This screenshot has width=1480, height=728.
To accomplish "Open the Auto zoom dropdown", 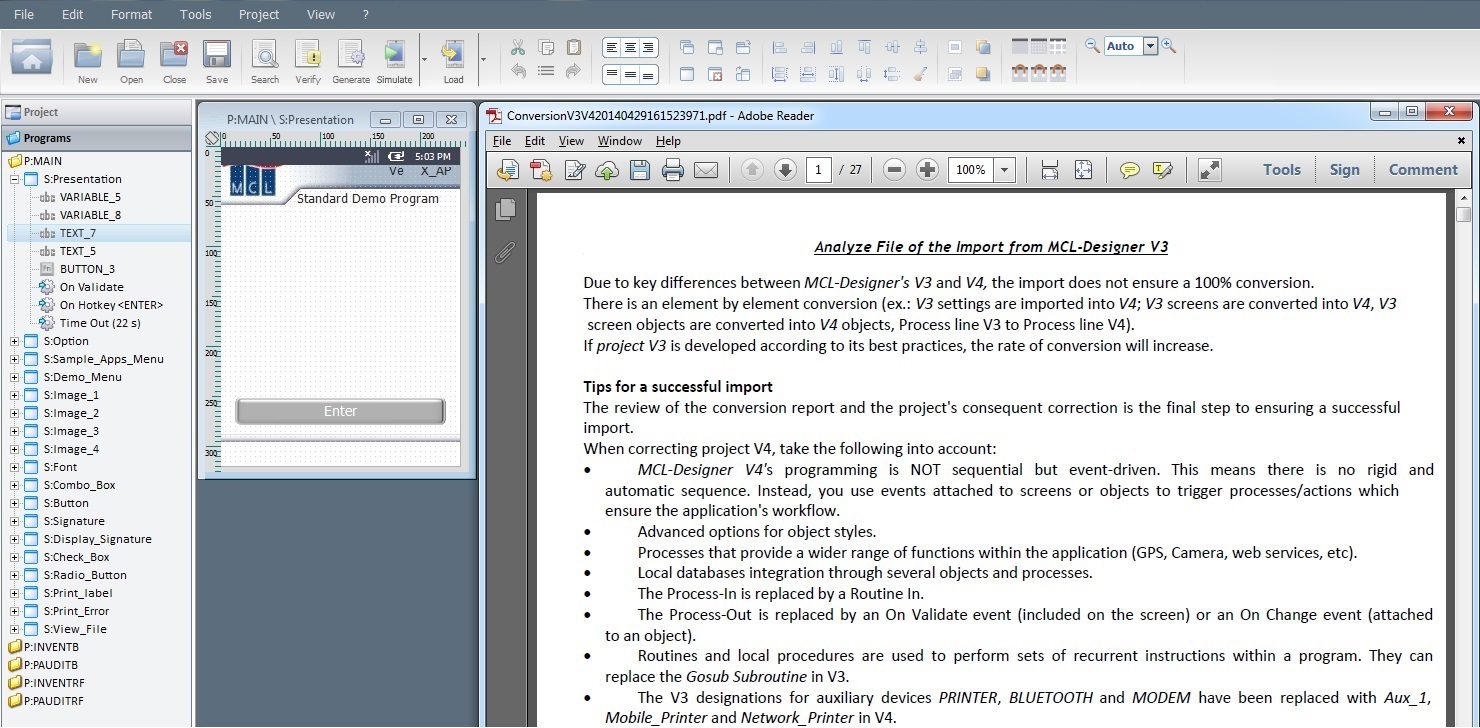I will click(1150, 46).
